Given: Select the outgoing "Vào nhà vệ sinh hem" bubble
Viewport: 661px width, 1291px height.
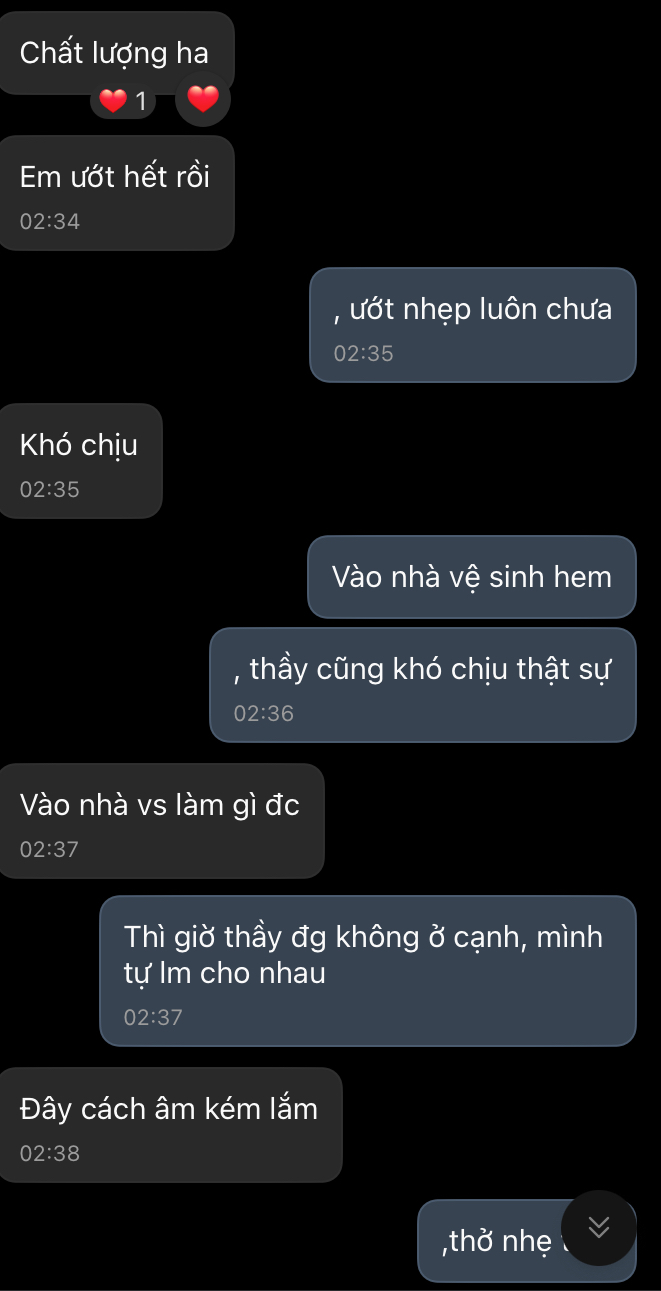Looking at the screenshot, I should point(472,577).
